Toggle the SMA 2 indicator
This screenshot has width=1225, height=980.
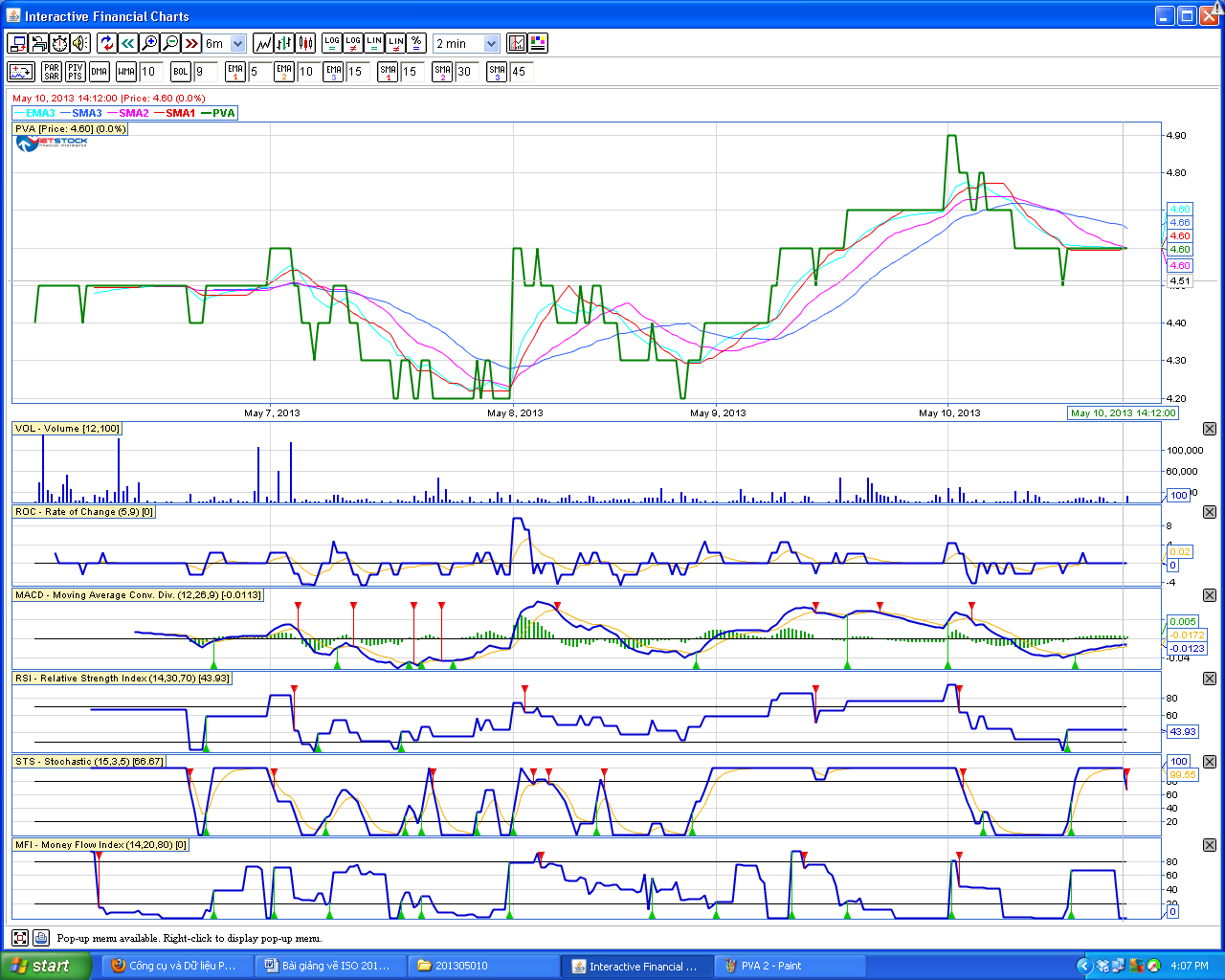442,72
